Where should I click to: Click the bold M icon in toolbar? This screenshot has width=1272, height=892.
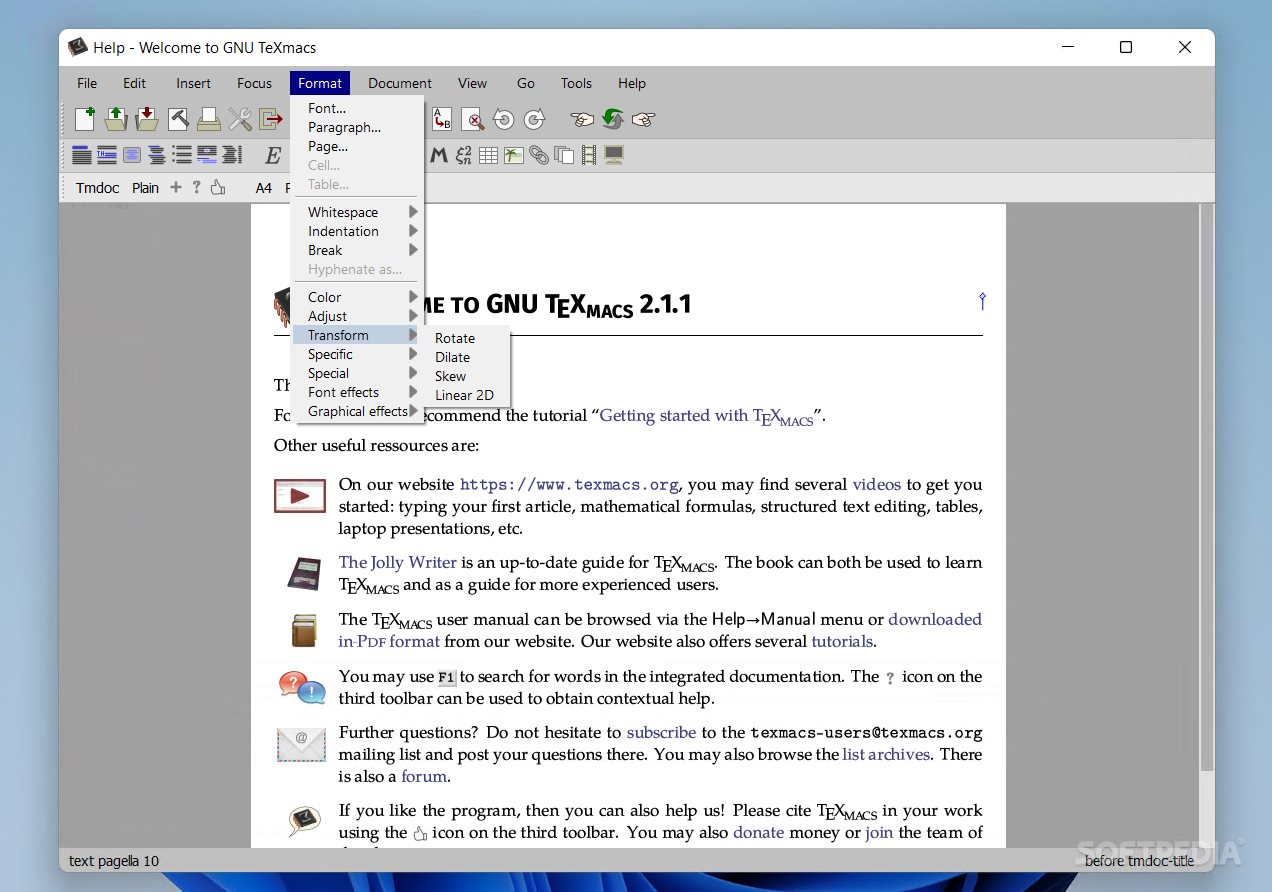pos(438,155)
